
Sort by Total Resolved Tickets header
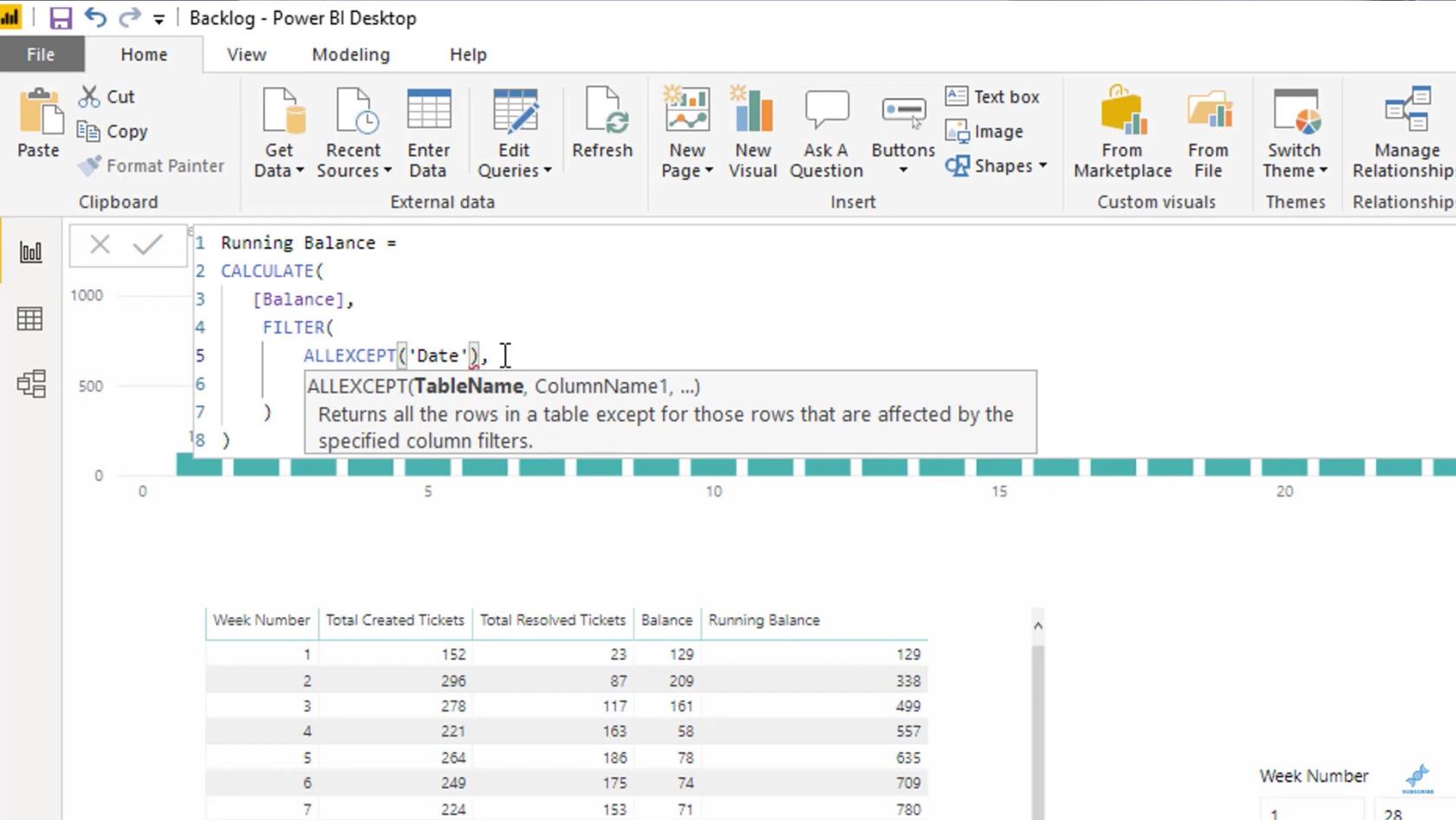[553, 621]
